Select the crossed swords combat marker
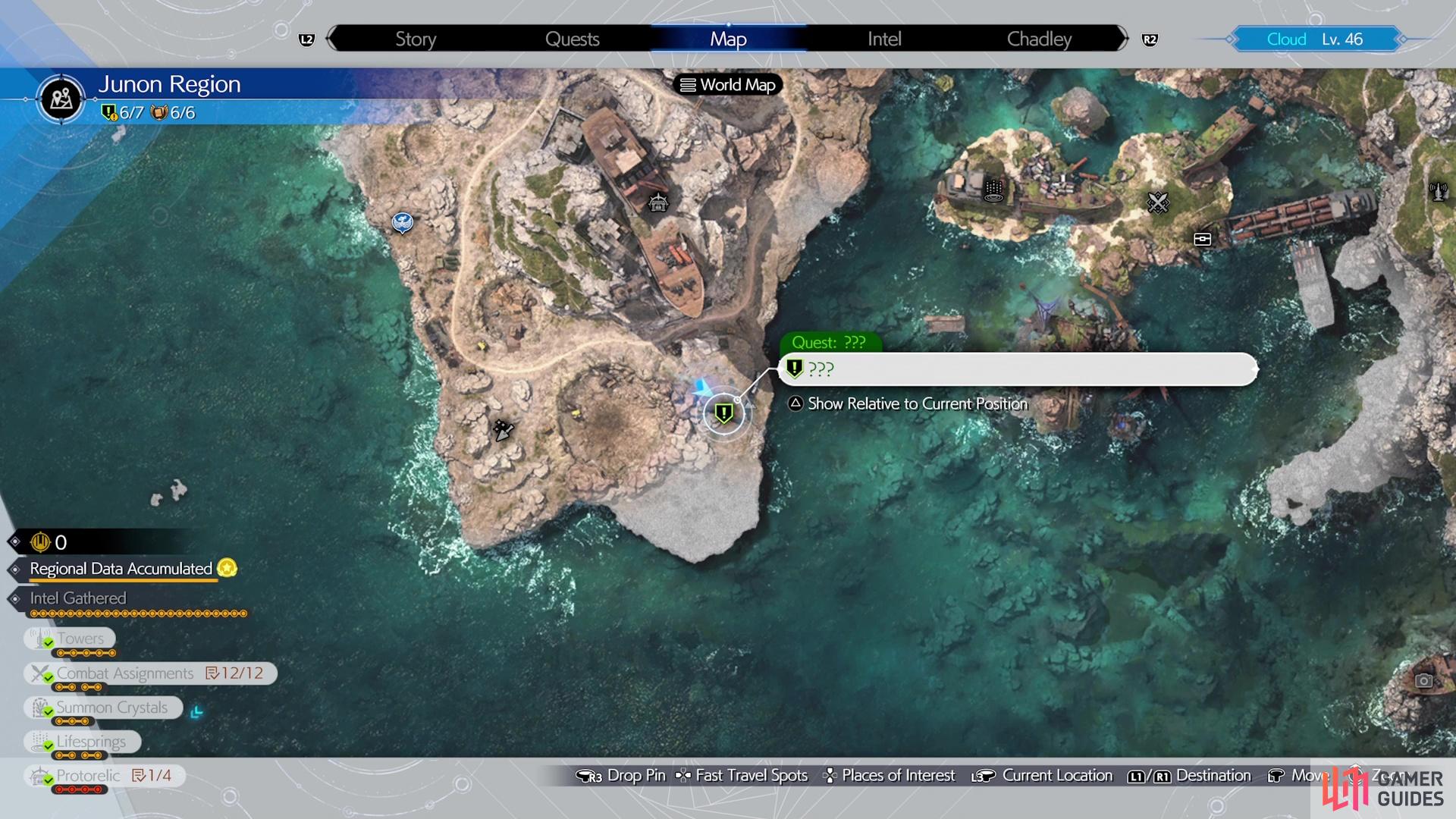The height and width of the screenshot is (819, 1456). (1157, 202)
